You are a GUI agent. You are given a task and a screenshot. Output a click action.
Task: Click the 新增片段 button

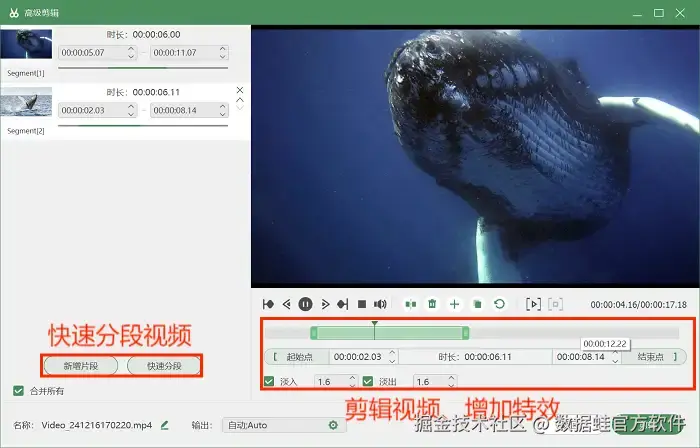click(x=80, y=366)
